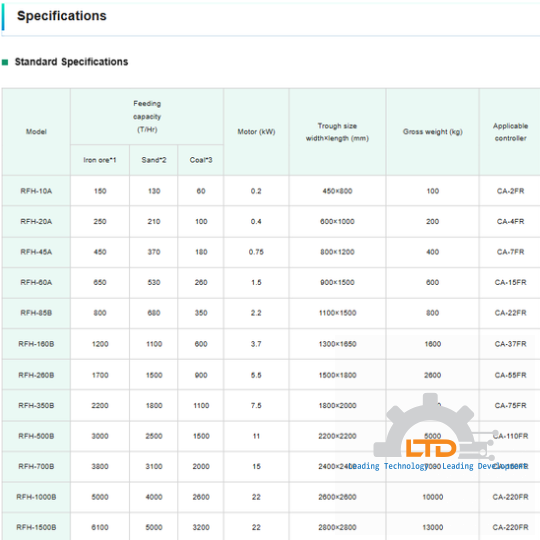Click controller CA-4FR
The width and height of the screenshot is (540, 540).
coord(510,221)
